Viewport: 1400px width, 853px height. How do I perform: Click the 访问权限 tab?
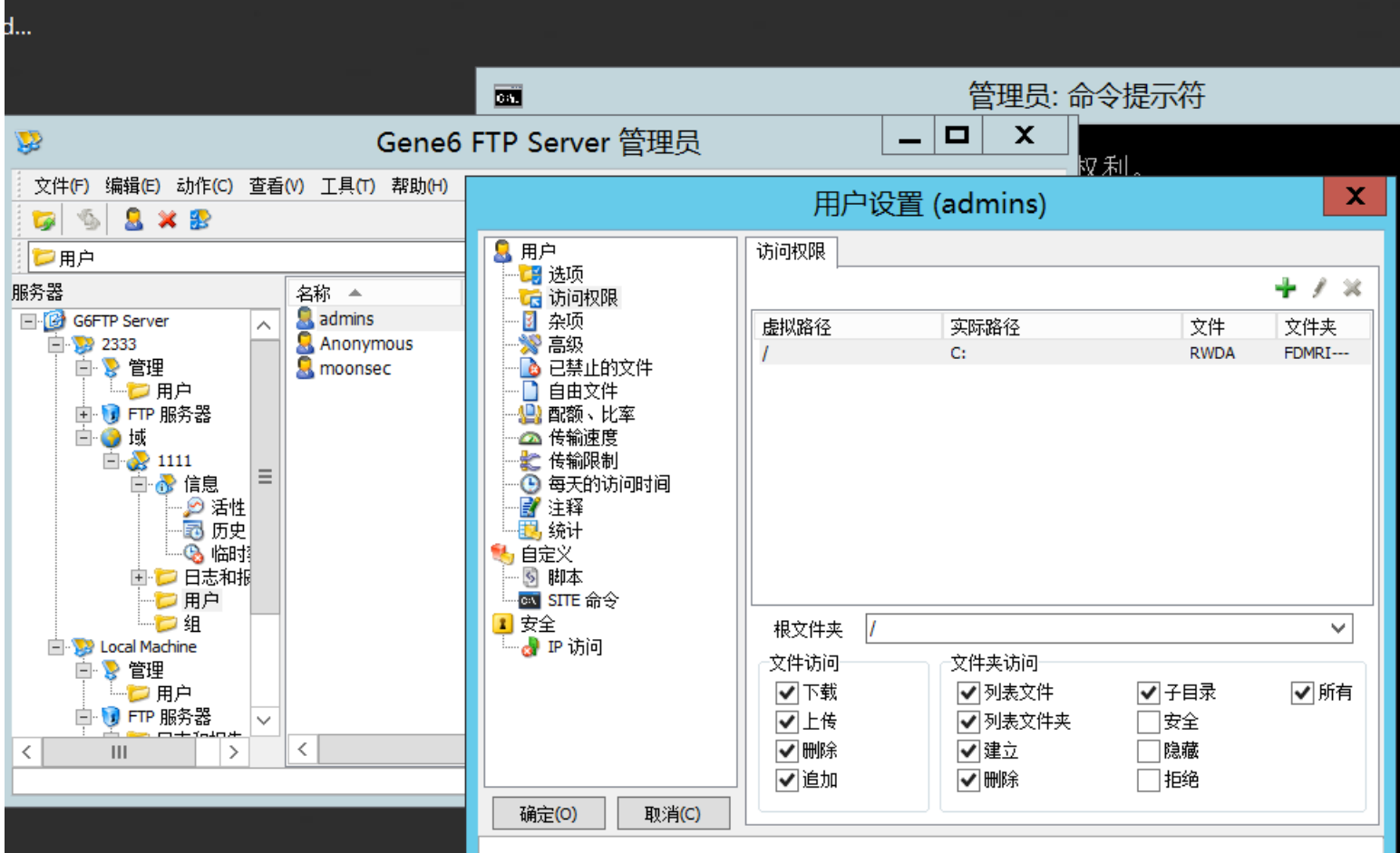tap(791, 251)
